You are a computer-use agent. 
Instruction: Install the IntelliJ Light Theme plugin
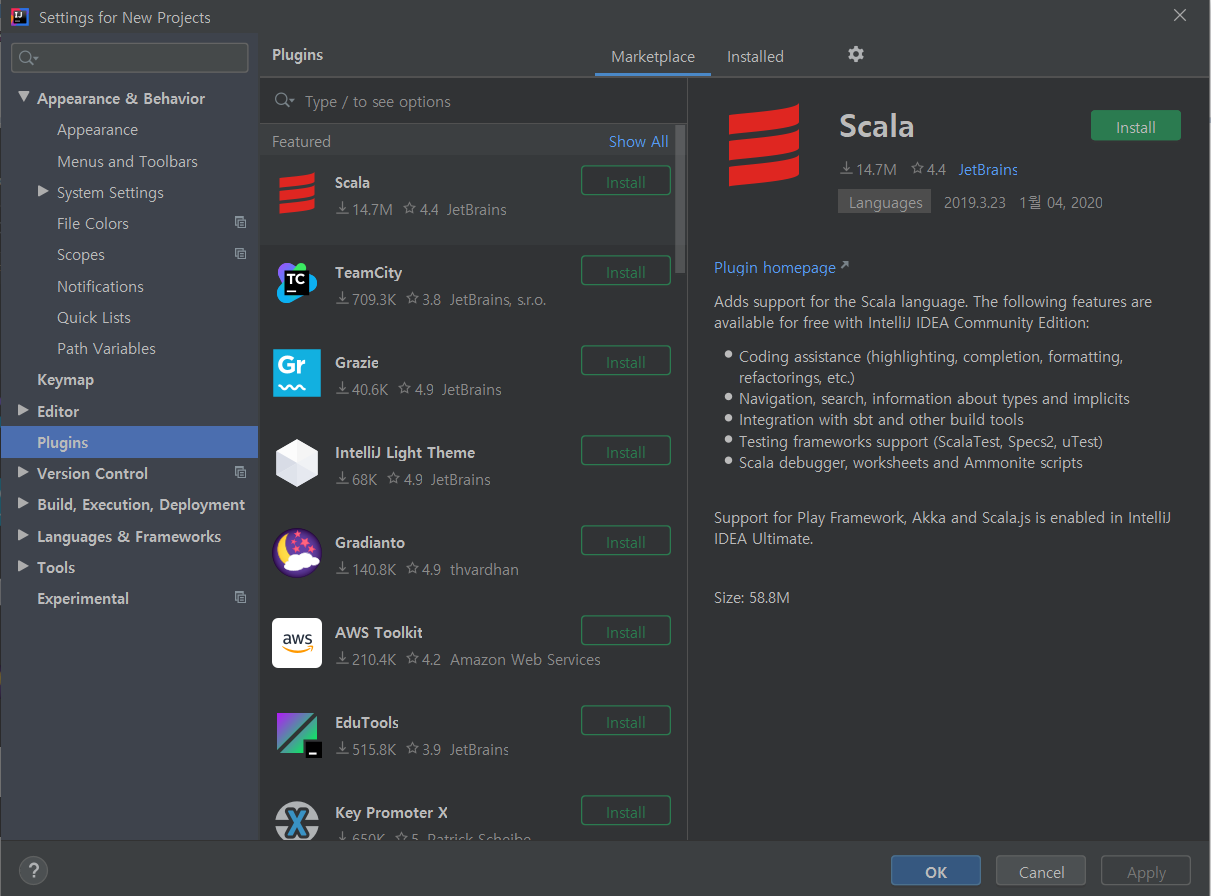pos(626,452)
